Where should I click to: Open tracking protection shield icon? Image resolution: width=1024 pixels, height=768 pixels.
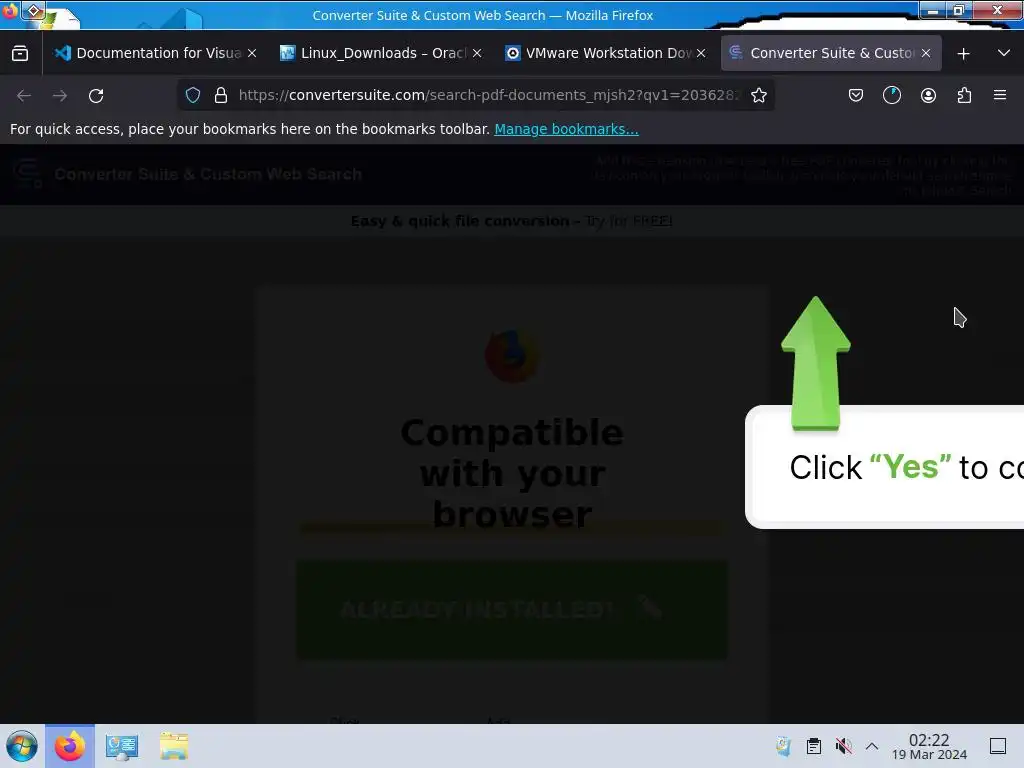pyautogui.click(x=193, y=95)
